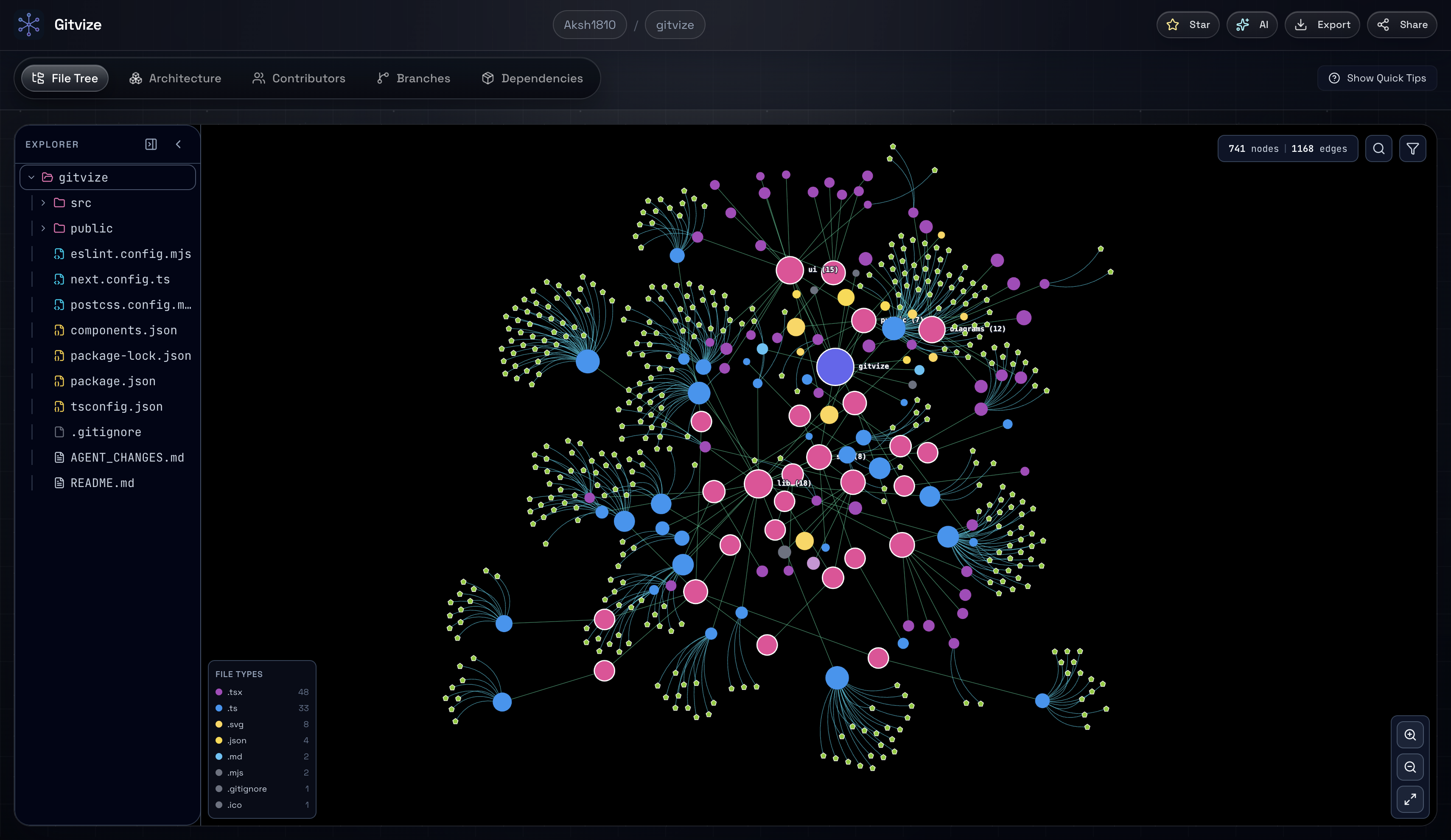Click the eslint.config.mjs file icon
Image resolution: width=1451 pixels, height=840 pixels.
pyautogui.click(x=59, y=254)
